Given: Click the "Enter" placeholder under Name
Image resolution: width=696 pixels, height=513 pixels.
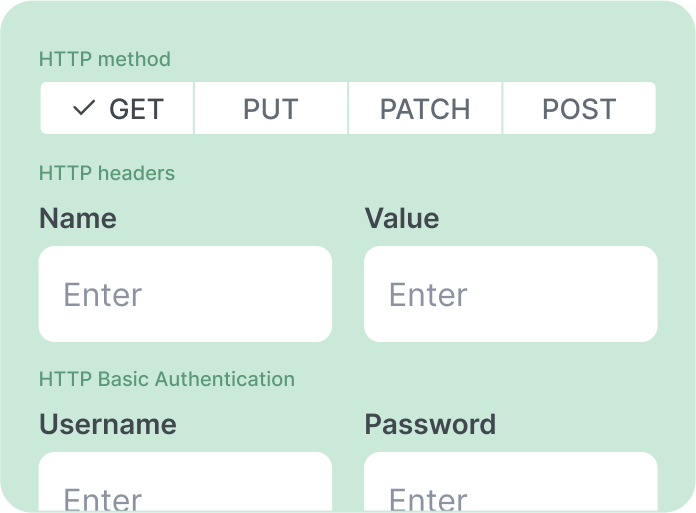Looking at the screenshot, I should pos(103,295).
